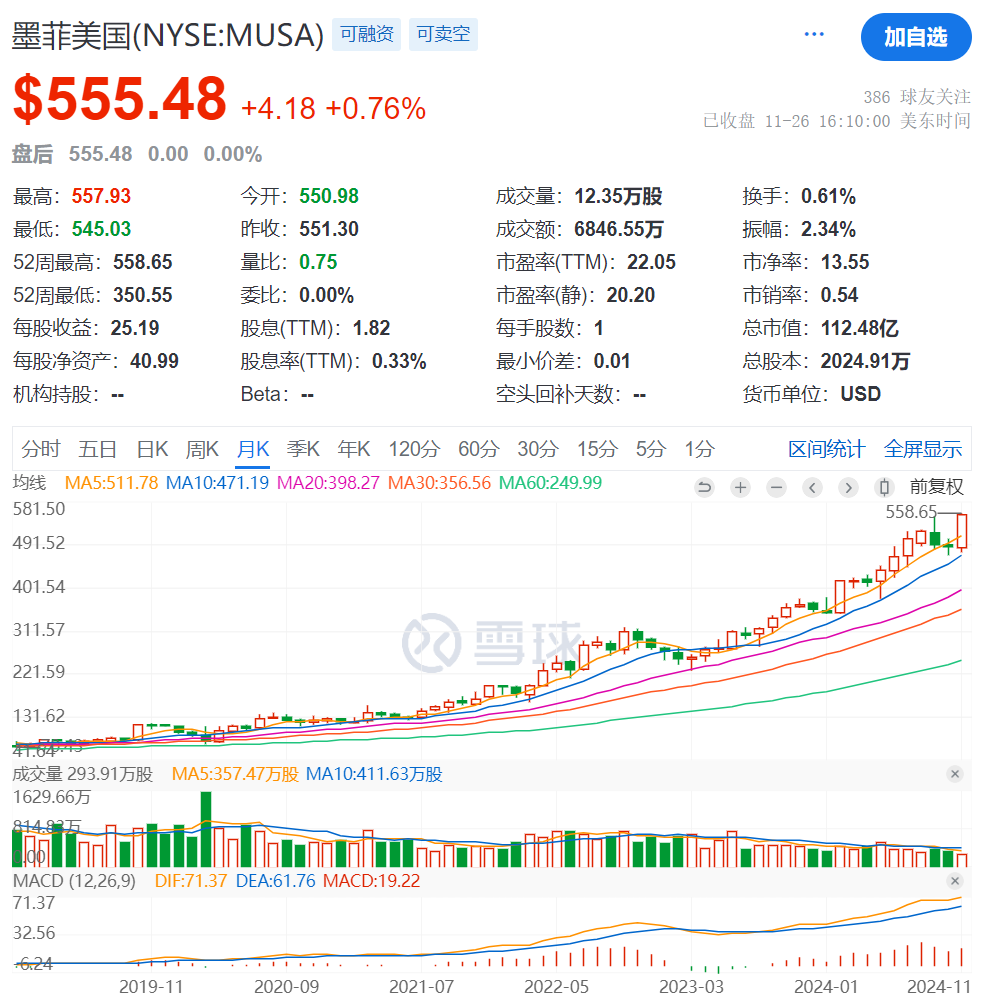
Task: Switch to the 年K tab
Action: 354,449
